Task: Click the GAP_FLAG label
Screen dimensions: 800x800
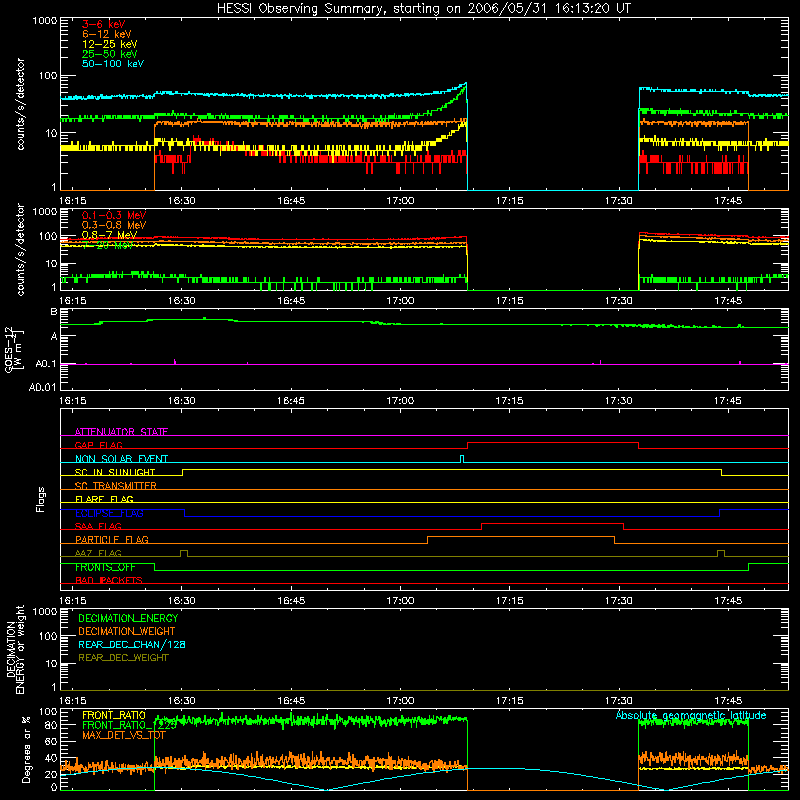Action: click(x=98, y=445)
